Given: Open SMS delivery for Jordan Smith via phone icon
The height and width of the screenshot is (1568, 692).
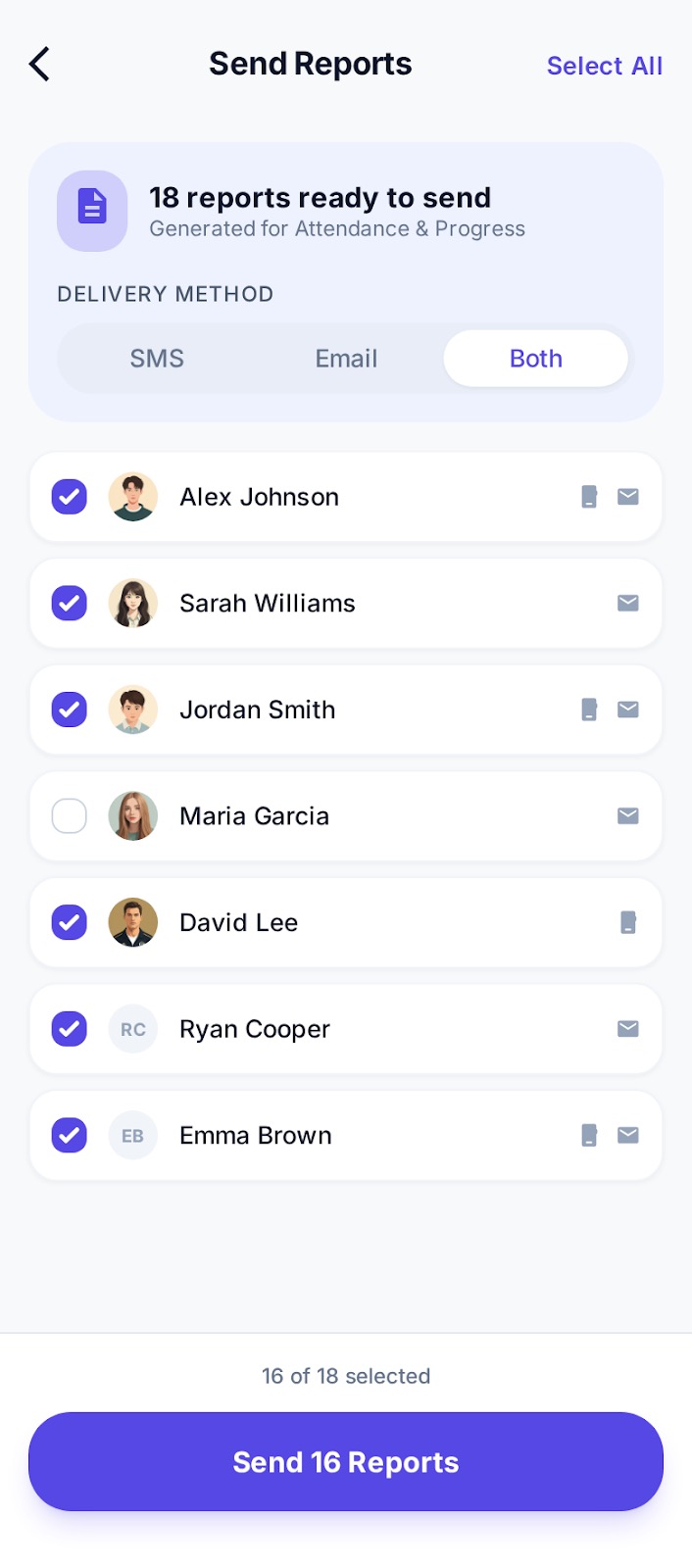Looking at the screenshot, I should [588, 710].
